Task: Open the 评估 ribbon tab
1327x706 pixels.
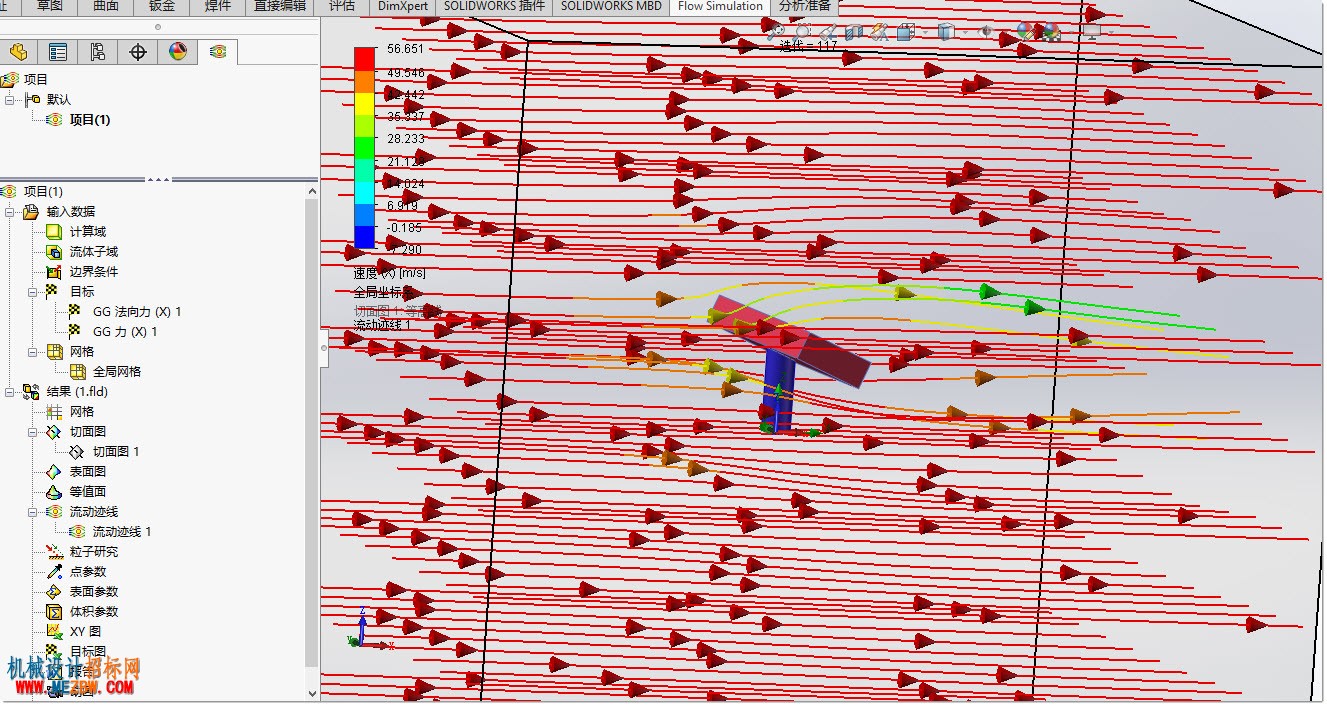Action: coord(342,6)
